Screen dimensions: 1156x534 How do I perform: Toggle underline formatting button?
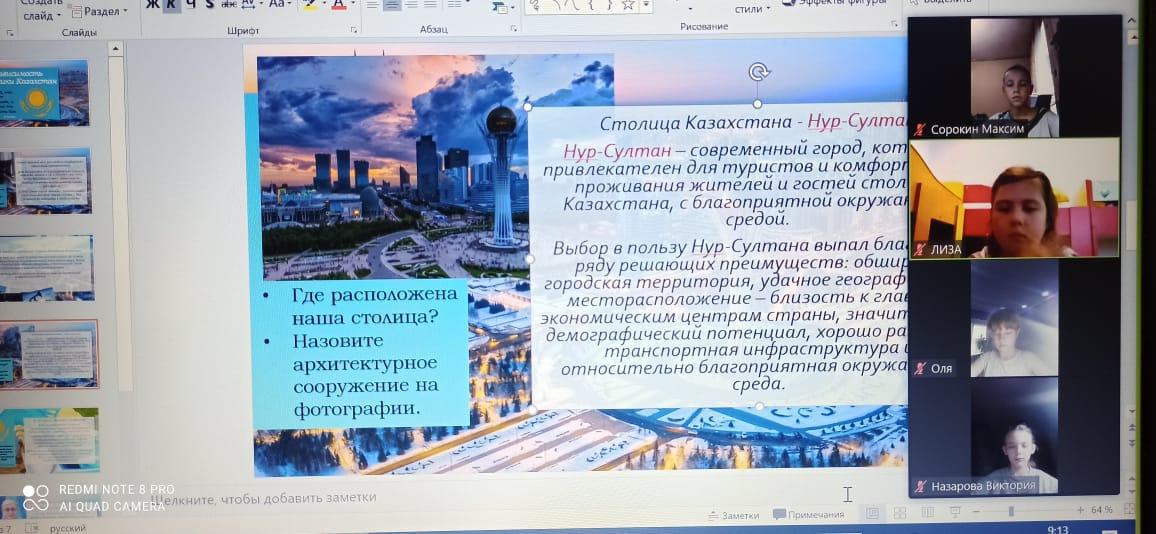pos(190,4)
